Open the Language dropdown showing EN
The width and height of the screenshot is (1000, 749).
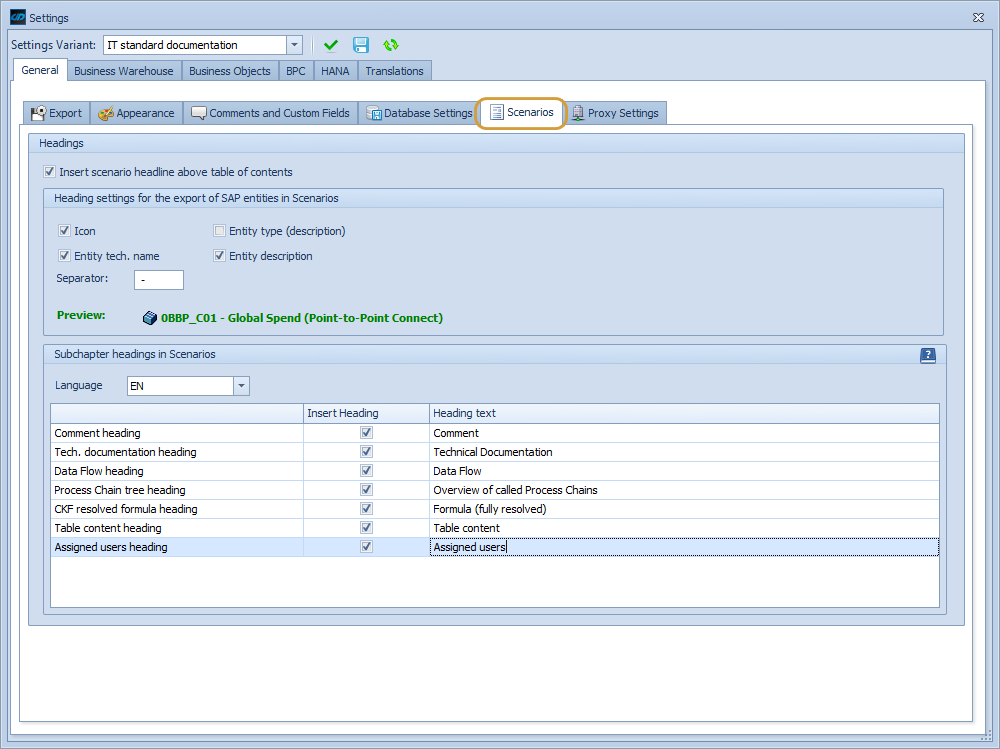point(239,385)
